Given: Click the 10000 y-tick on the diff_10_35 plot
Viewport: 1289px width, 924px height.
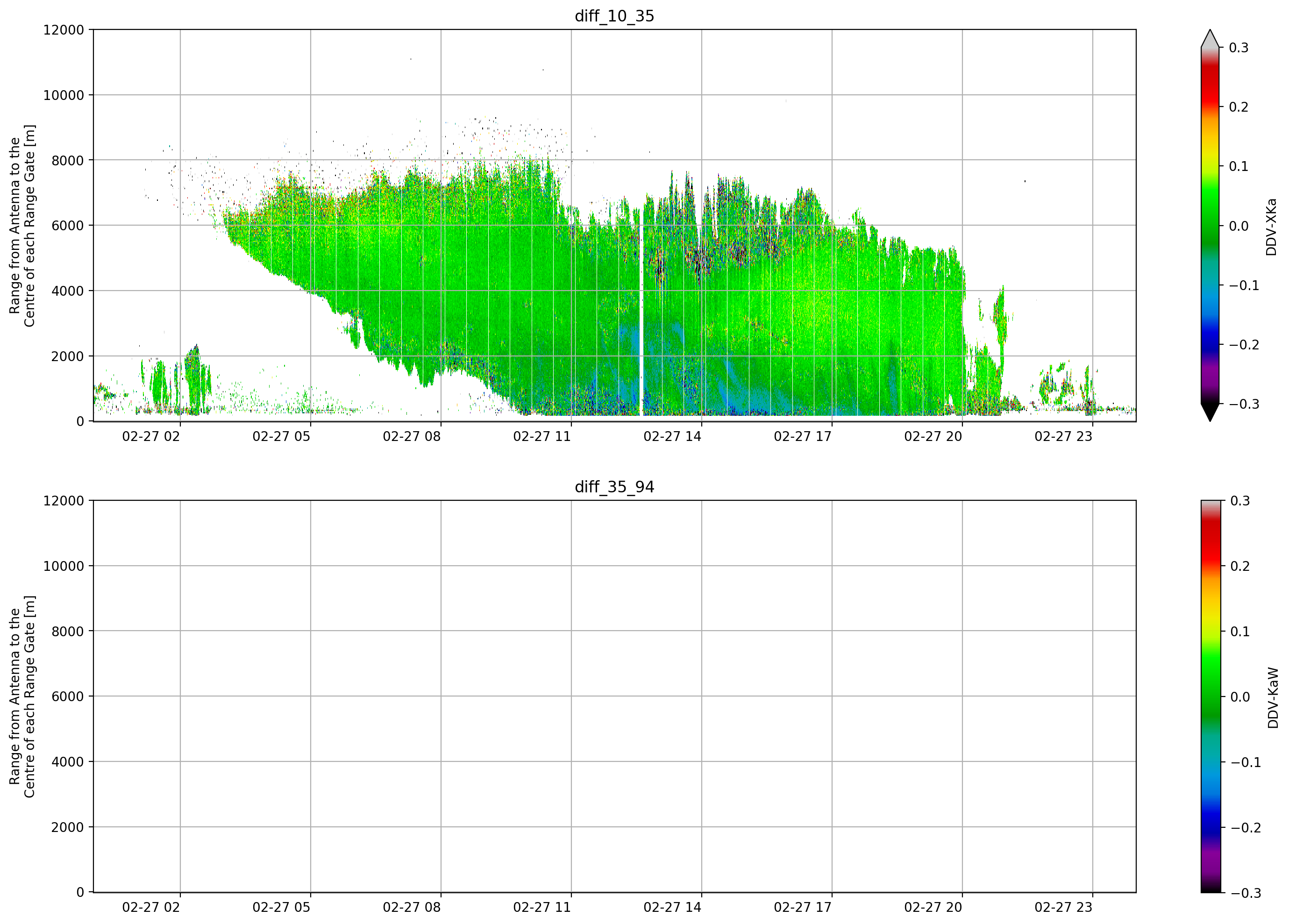Looking at the screenshot, I should point(64,95).
